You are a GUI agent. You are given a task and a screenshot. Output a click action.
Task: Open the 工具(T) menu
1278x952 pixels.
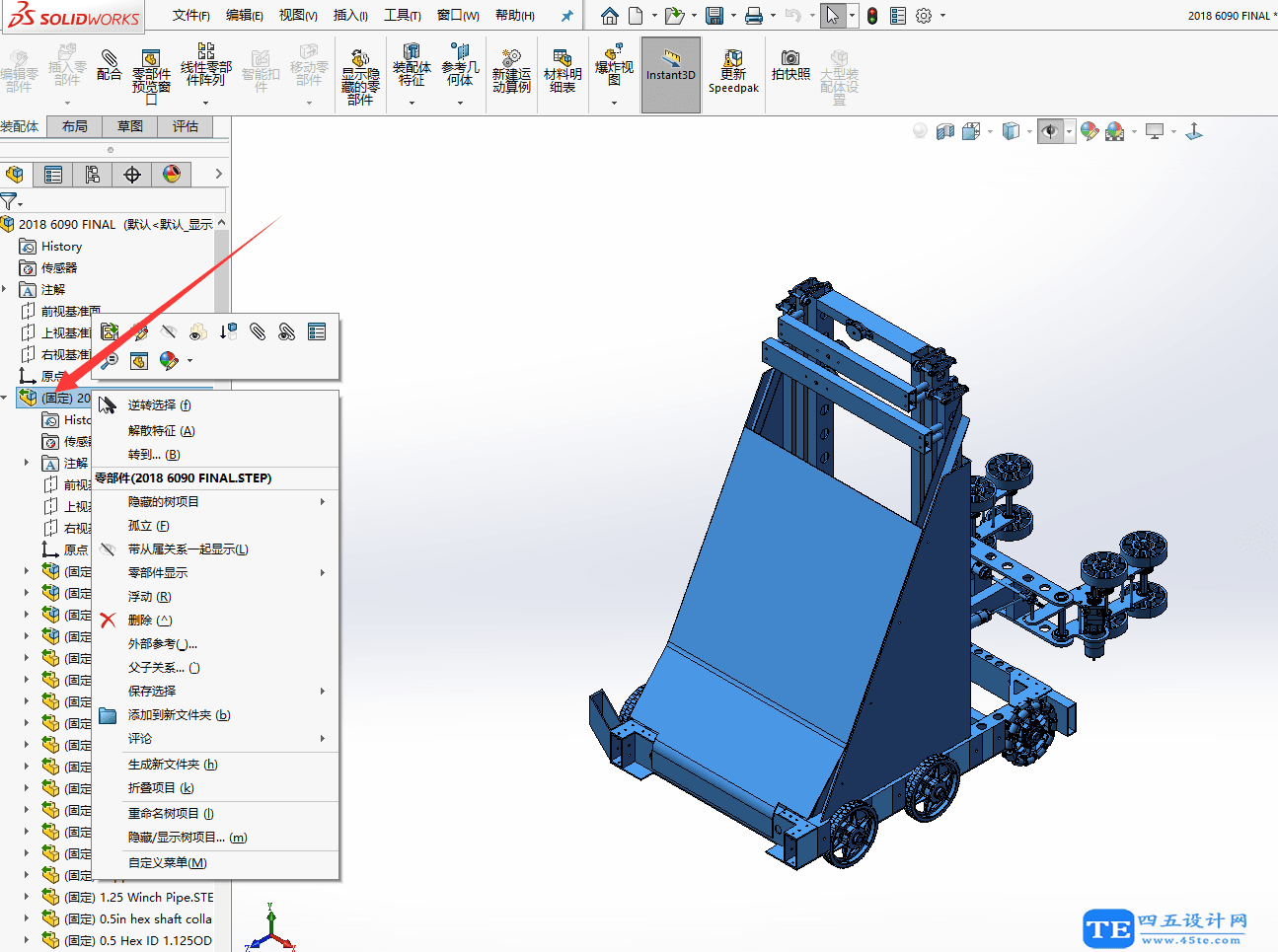click(402, 16)
